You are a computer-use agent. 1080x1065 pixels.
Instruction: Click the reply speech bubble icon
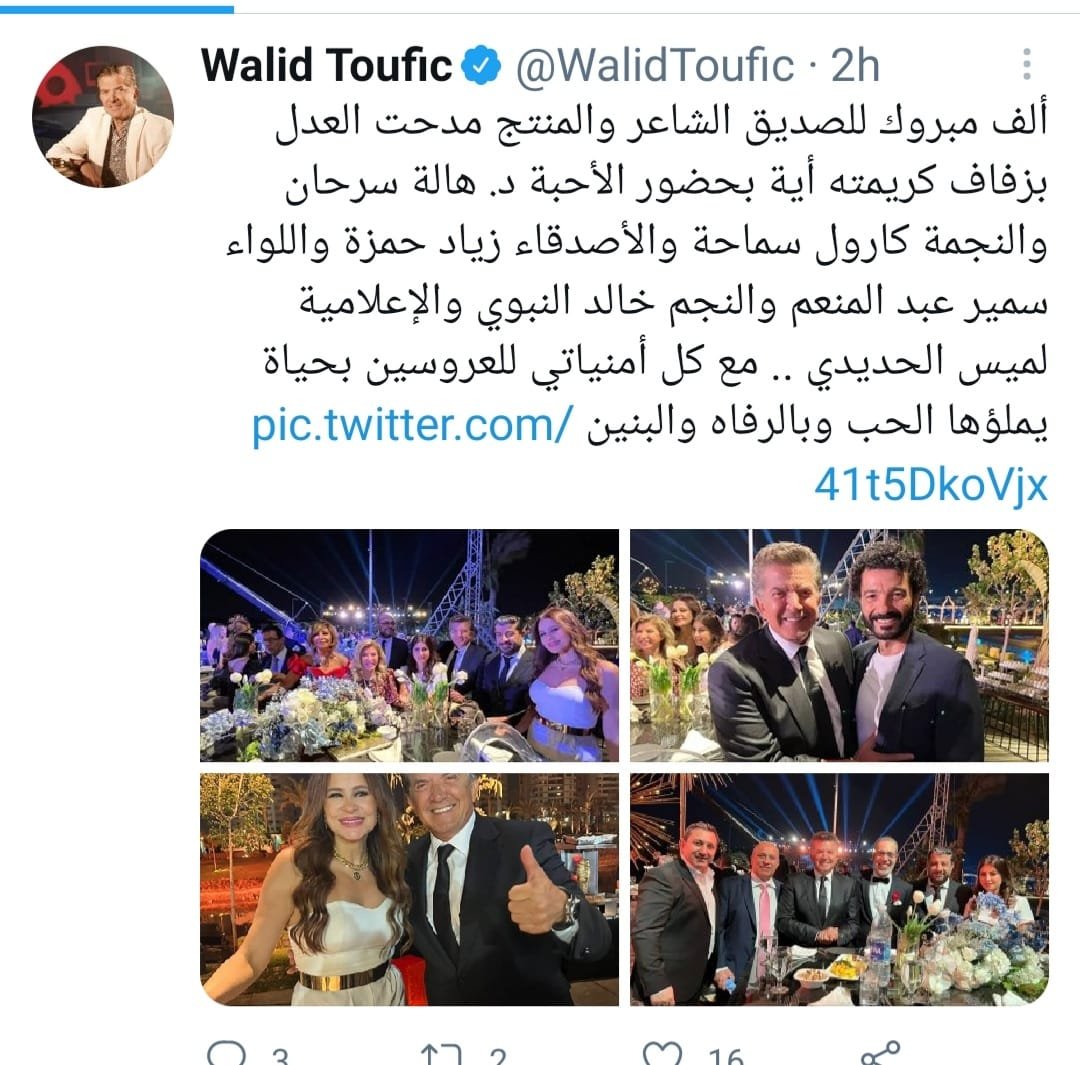[x=227, y=1053]
